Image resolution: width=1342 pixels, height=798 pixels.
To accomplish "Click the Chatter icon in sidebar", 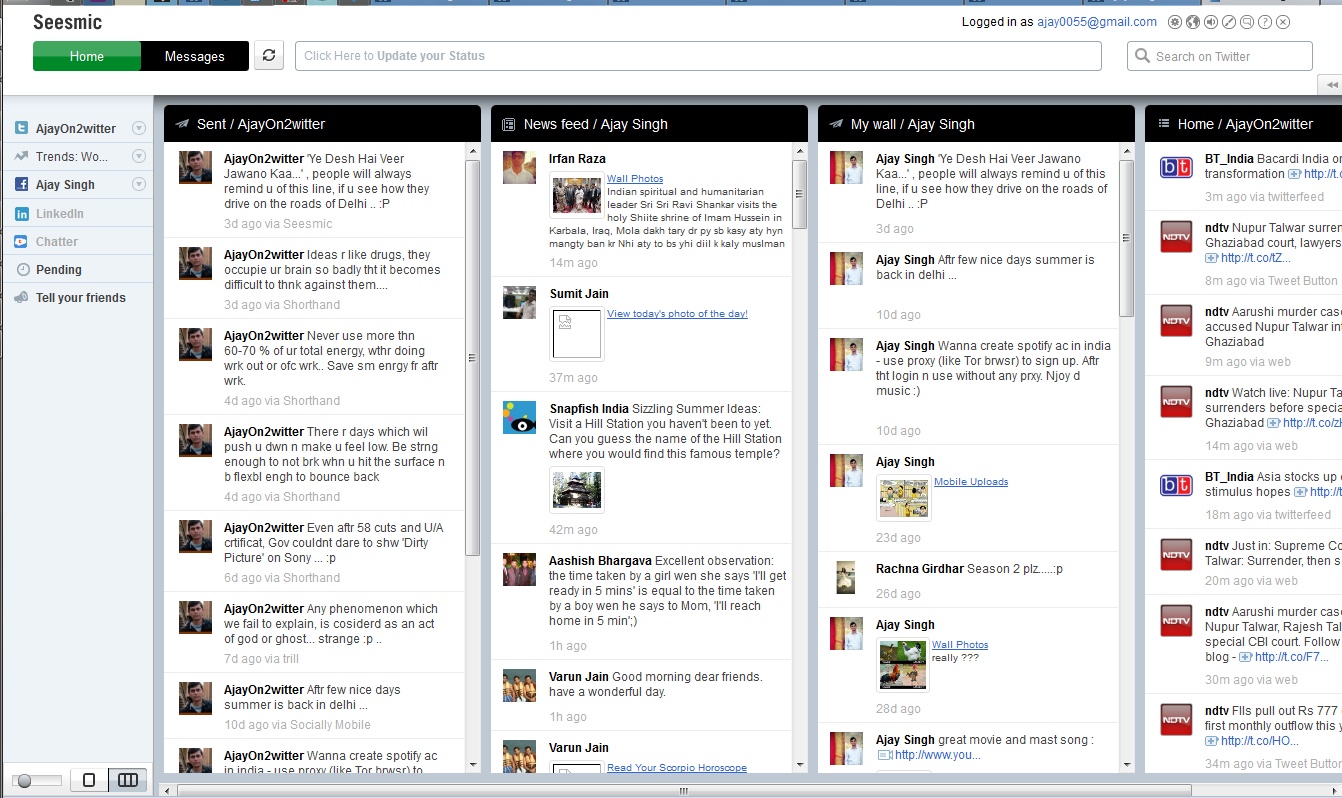I will click(21, 241).
